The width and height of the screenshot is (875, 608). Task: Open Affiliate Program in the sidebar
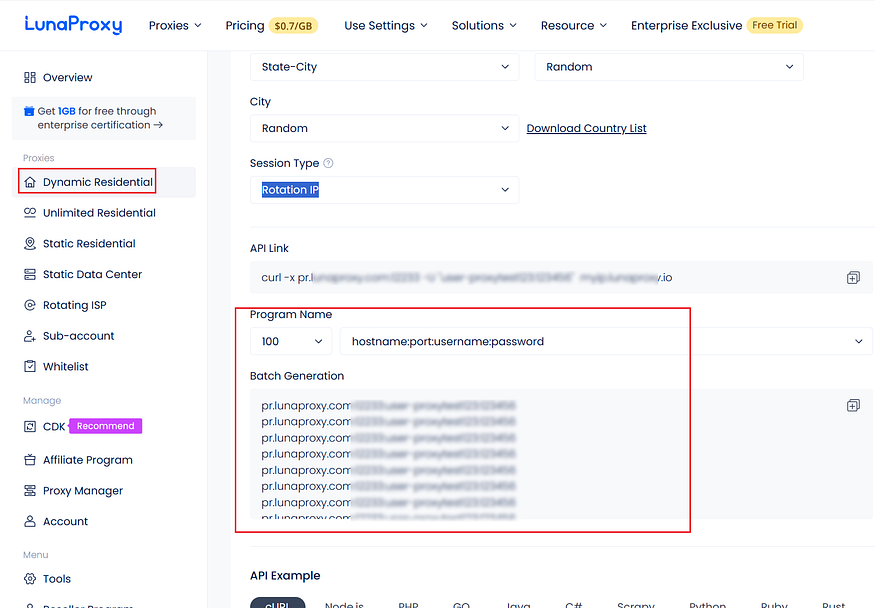(88, 460)
